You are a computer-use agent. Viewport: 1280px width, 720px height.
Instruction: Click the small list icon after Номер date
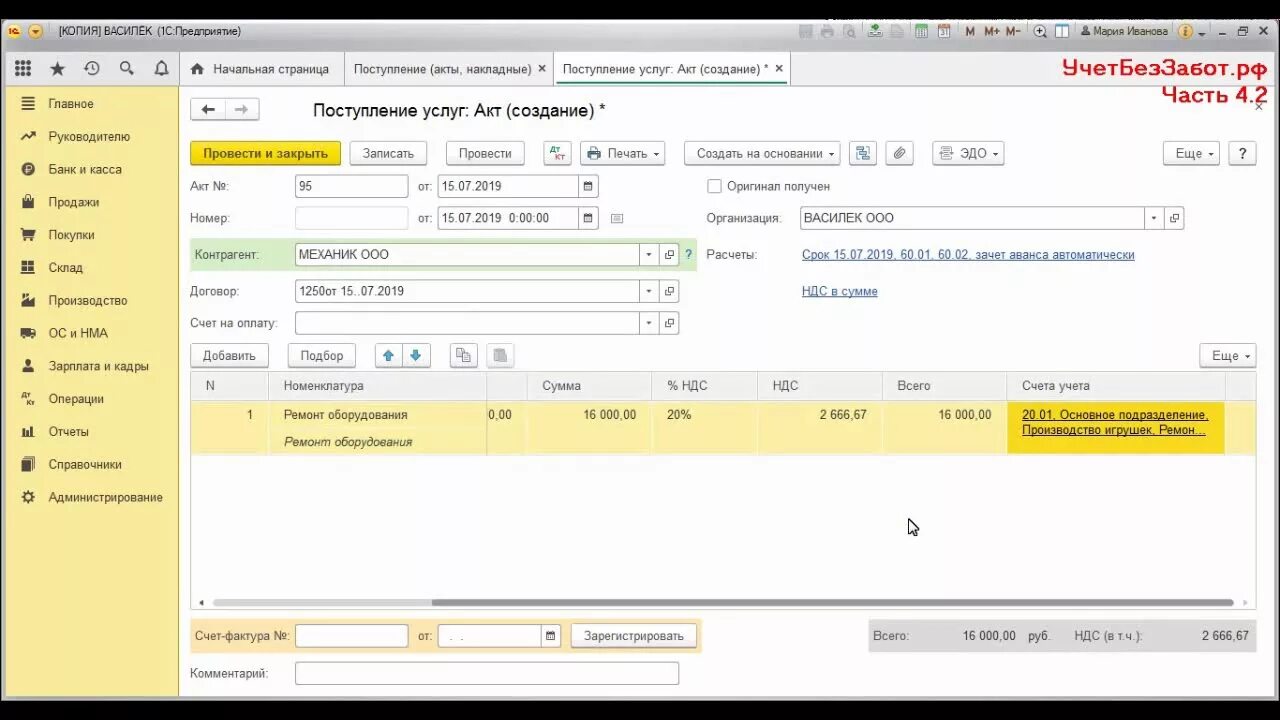coord(617,218)
